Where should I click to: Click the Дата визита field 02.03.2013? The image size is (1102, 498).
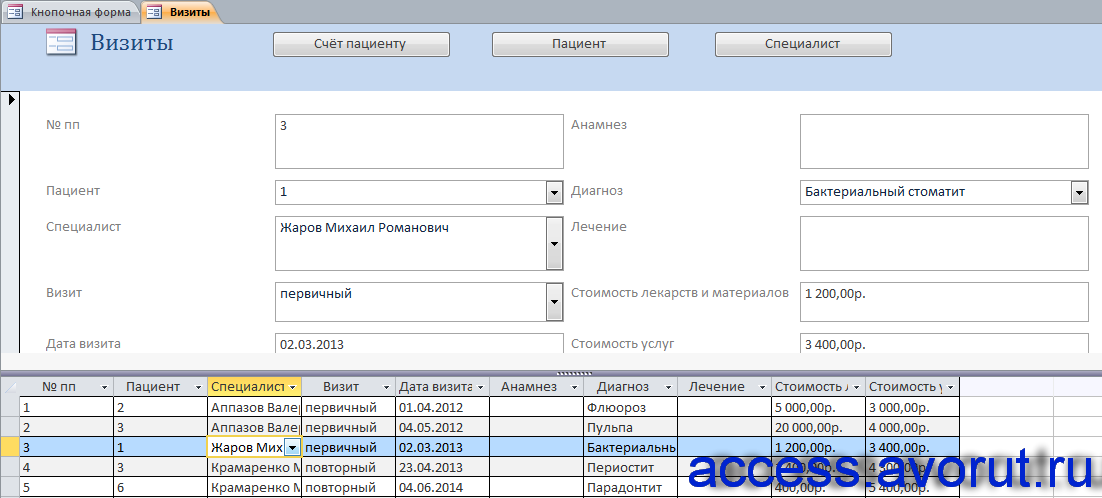[x=419, y=343]
